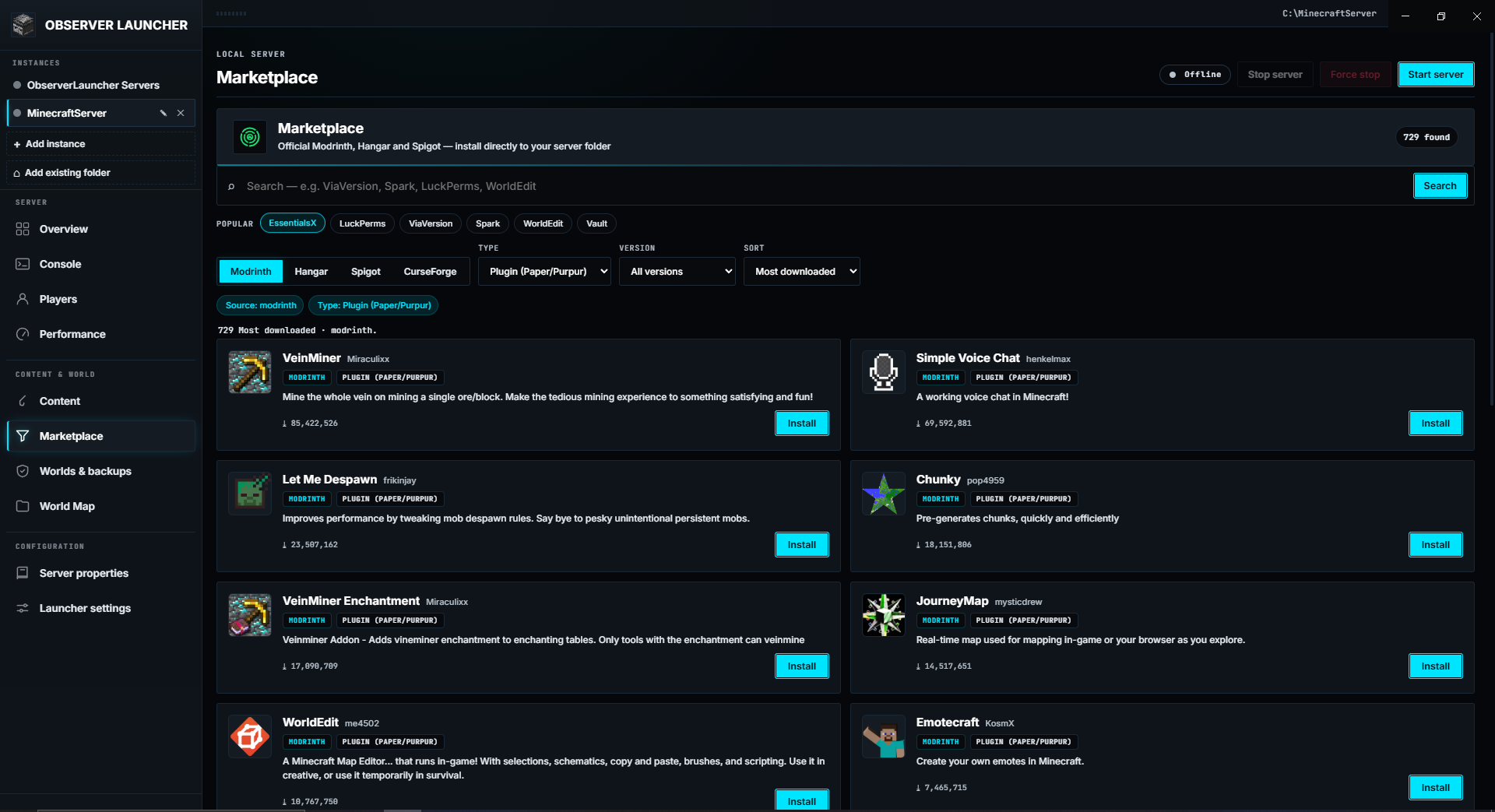Open the Type dropdown Plugin (Paper/Purpur)
The width and height of the screenshot is (1495, 812).
[x=545, y=272]
